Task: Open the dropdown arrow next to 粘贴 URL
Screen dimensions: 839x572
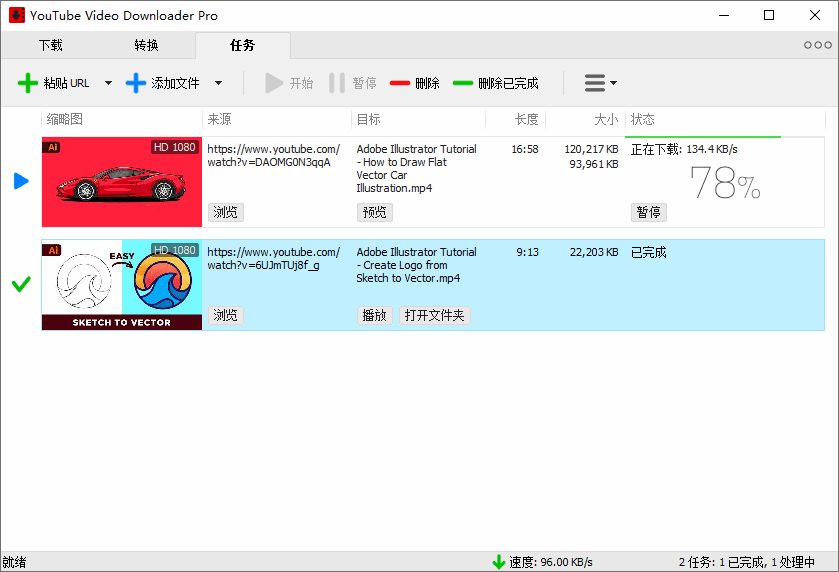Action: 109,83
